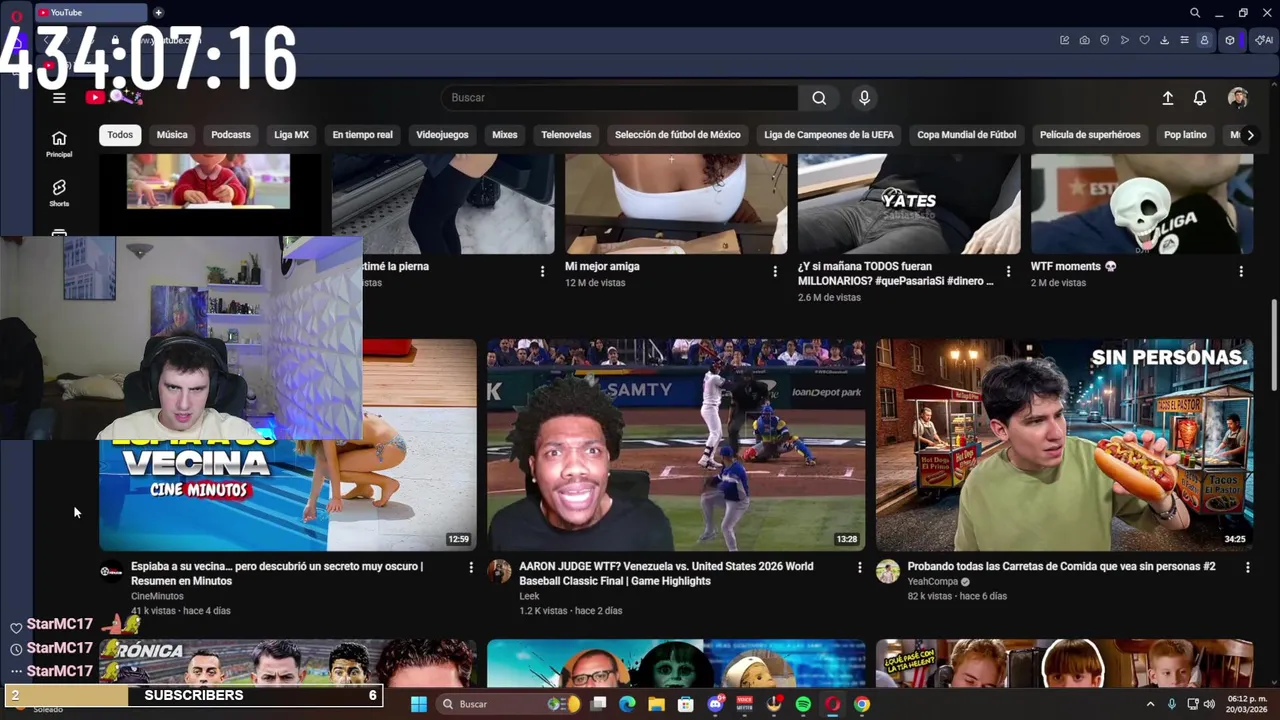The width and height of the screenshot is (1280, 720).
Task: Open options for 'la pierna' short
Action: (542, 271)
